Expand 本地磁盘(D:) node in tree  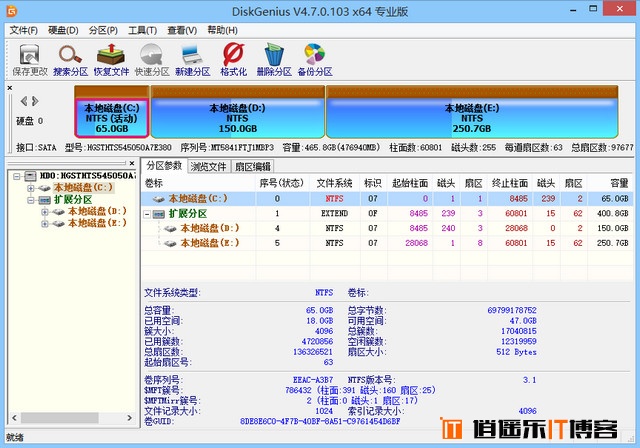[x=44, y=212]
